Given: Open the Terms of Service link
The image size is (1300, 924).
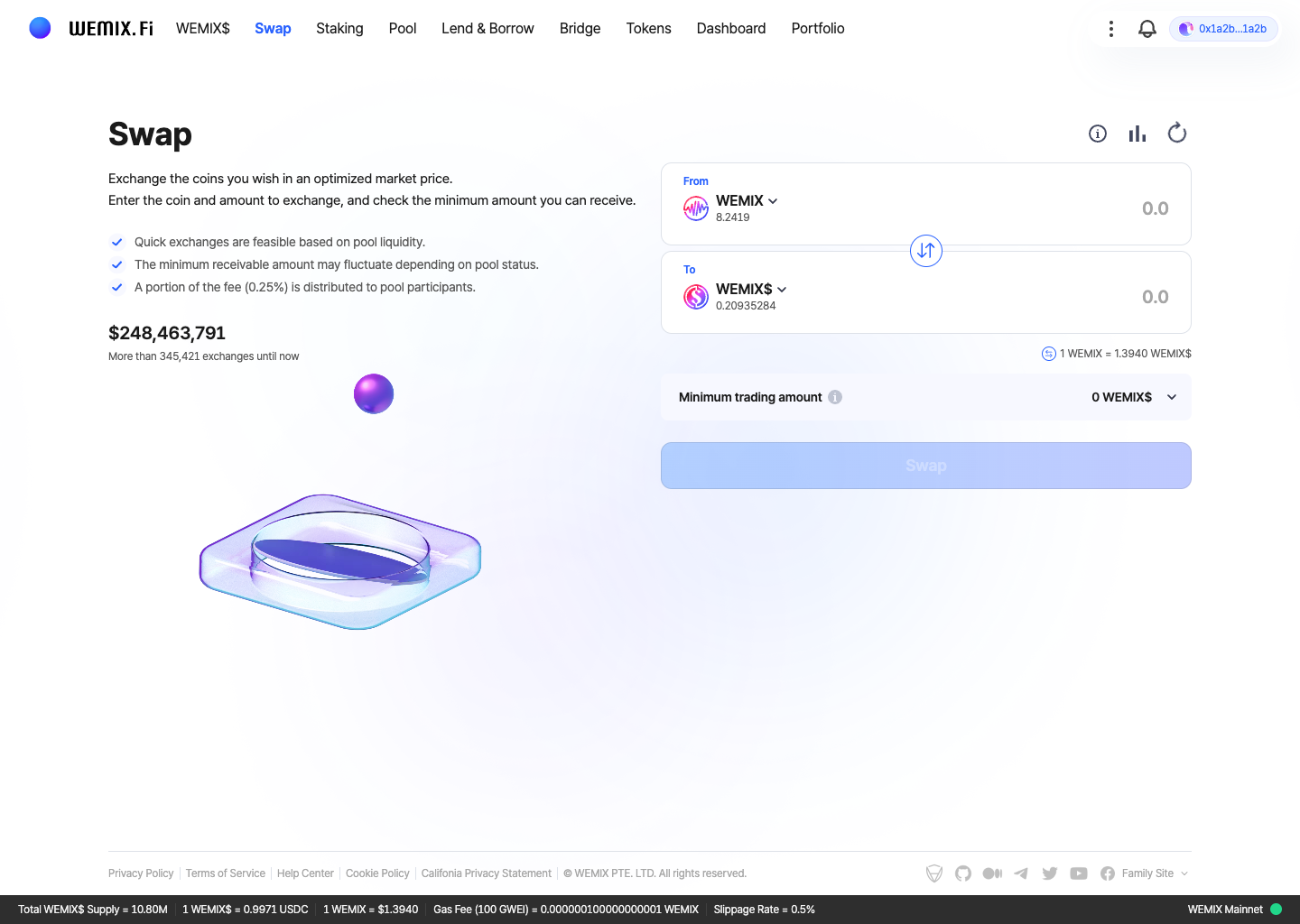Looking at the screenshot, I should (226, 873).
